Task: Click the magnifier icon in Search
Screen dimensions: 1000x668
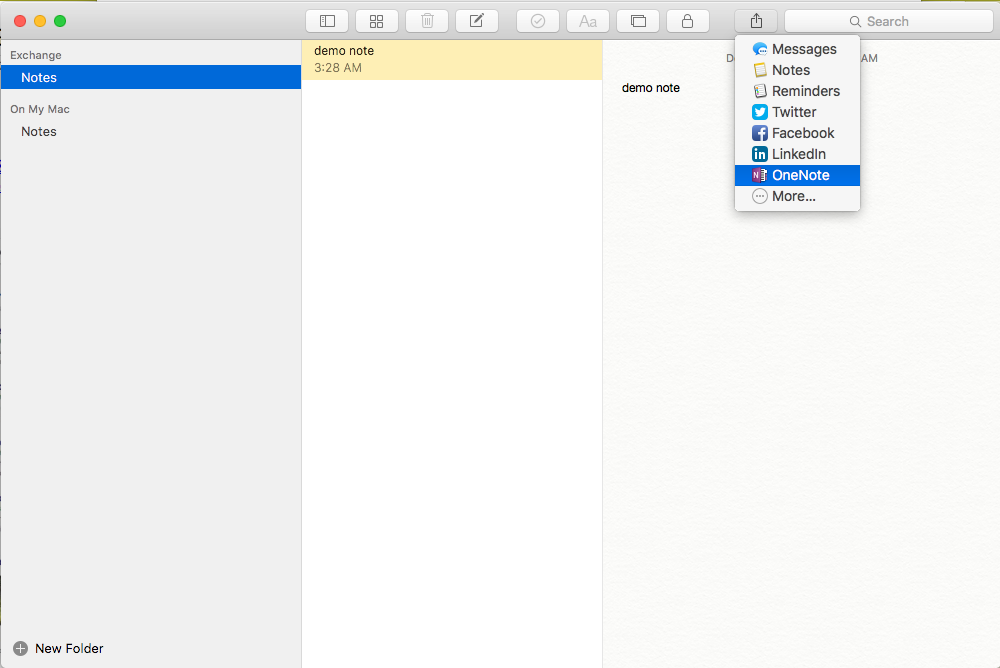Action: (x=855, y=22)
